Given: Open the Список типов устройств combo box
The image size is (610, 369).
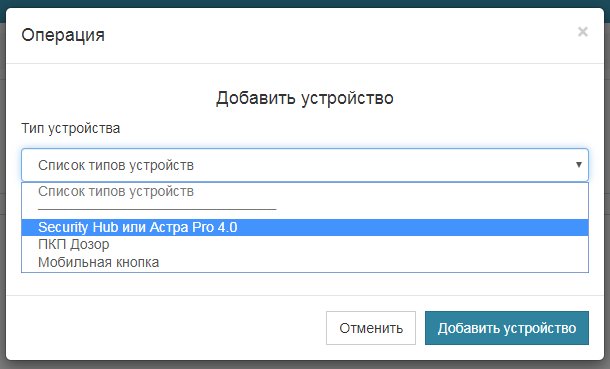Looking at the screenshot, I should coord(305,165).
